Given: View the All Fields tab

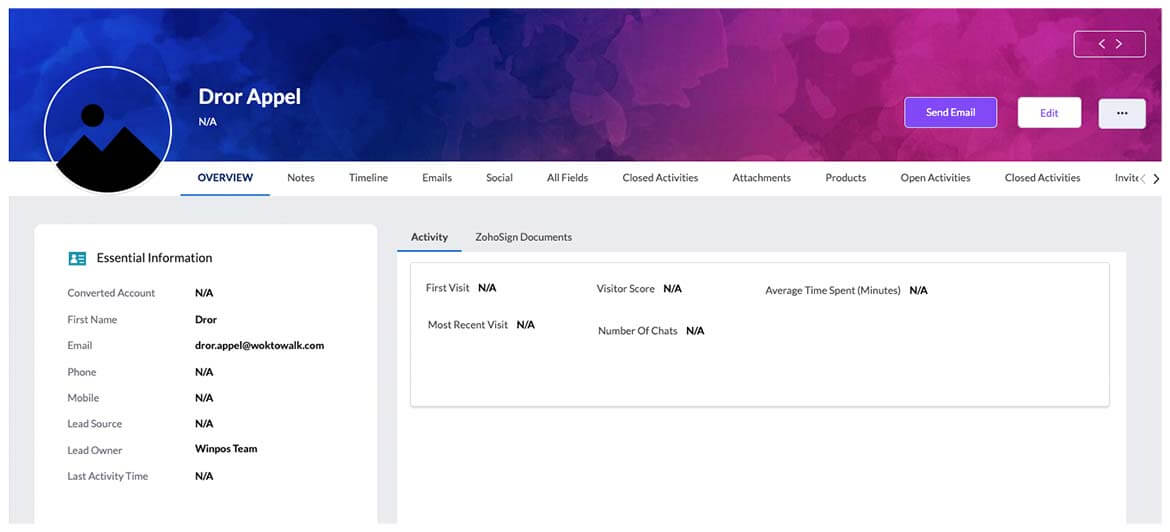Looking at the screenshot, I should (567, 178).
